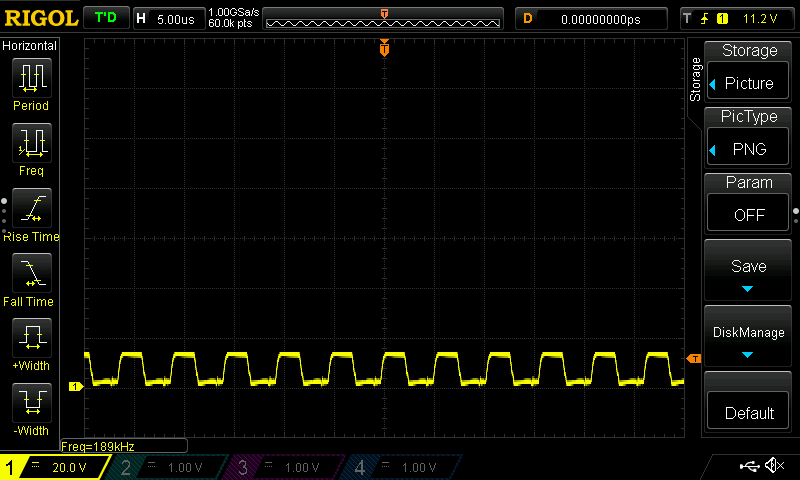Screen dimensions: 800x480
Task: Click the D delay 0.00000000ps readout
Action: [x=591, y=19]
